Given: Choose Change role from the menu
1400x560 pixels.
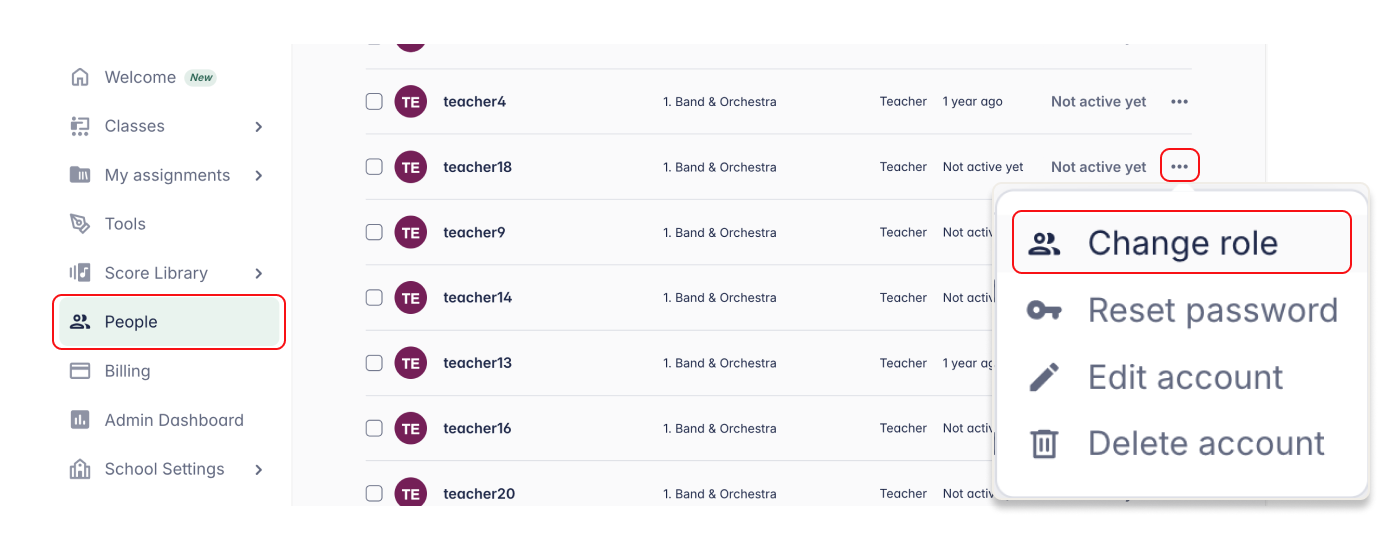Looking at the screenshot, I should pos(1182,243).
